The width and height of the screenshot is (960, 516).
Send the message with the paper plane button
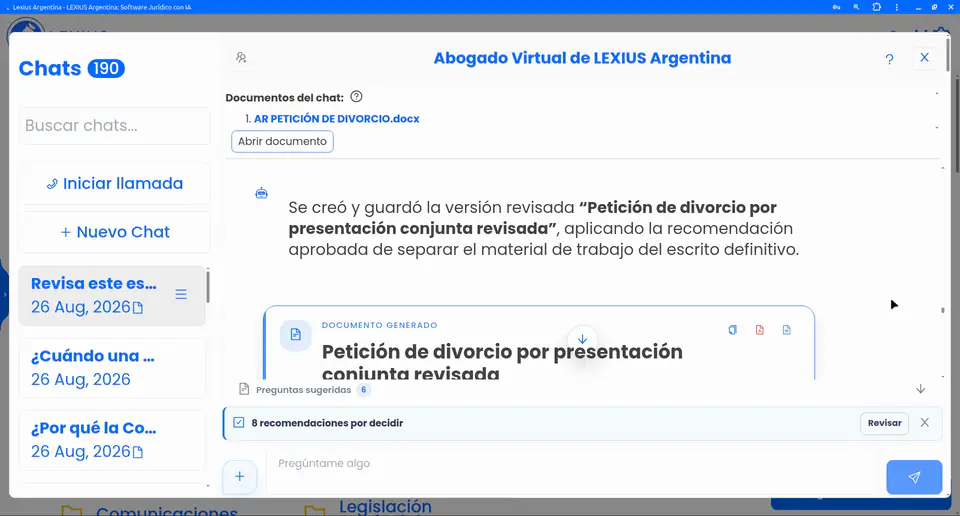click(x=914, y=477)
